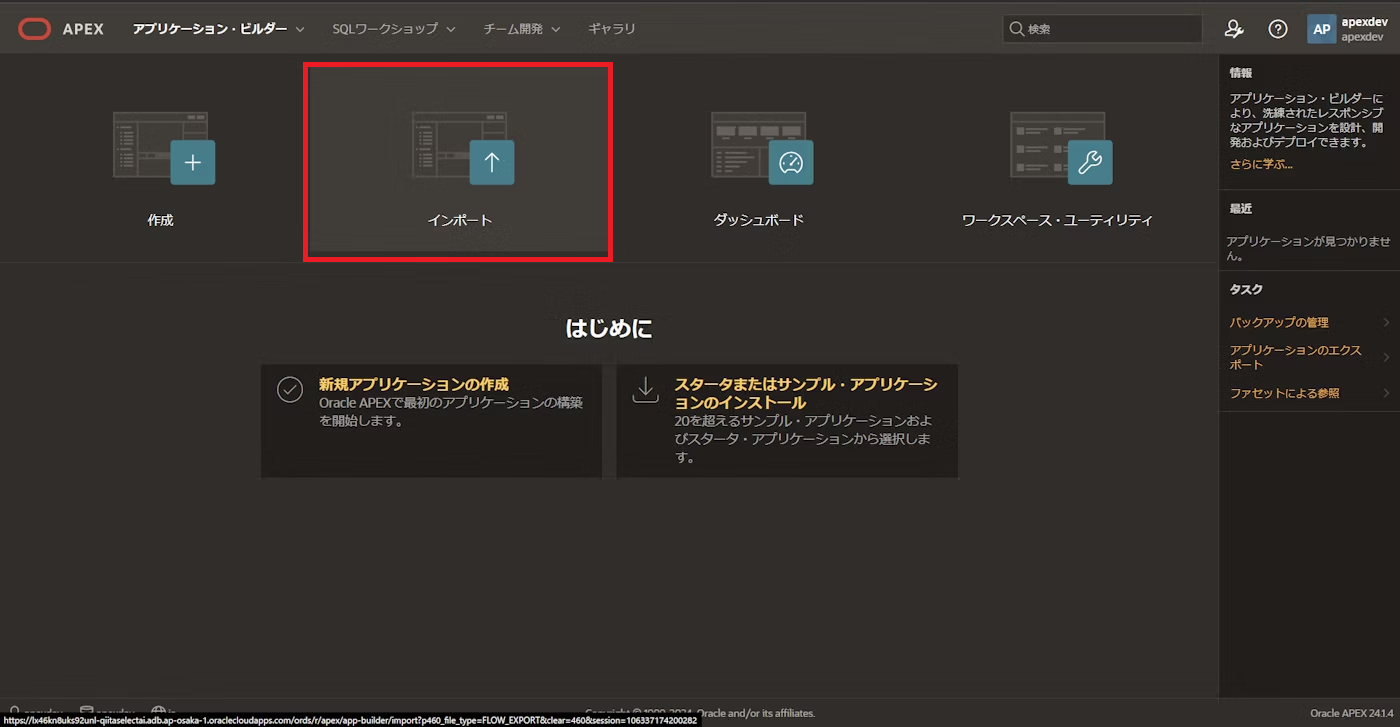The width and height of the screenshot is (1400, 727).
Task: Open the アプリケーションのエクスポート task link
Action: pos(1296,356)
